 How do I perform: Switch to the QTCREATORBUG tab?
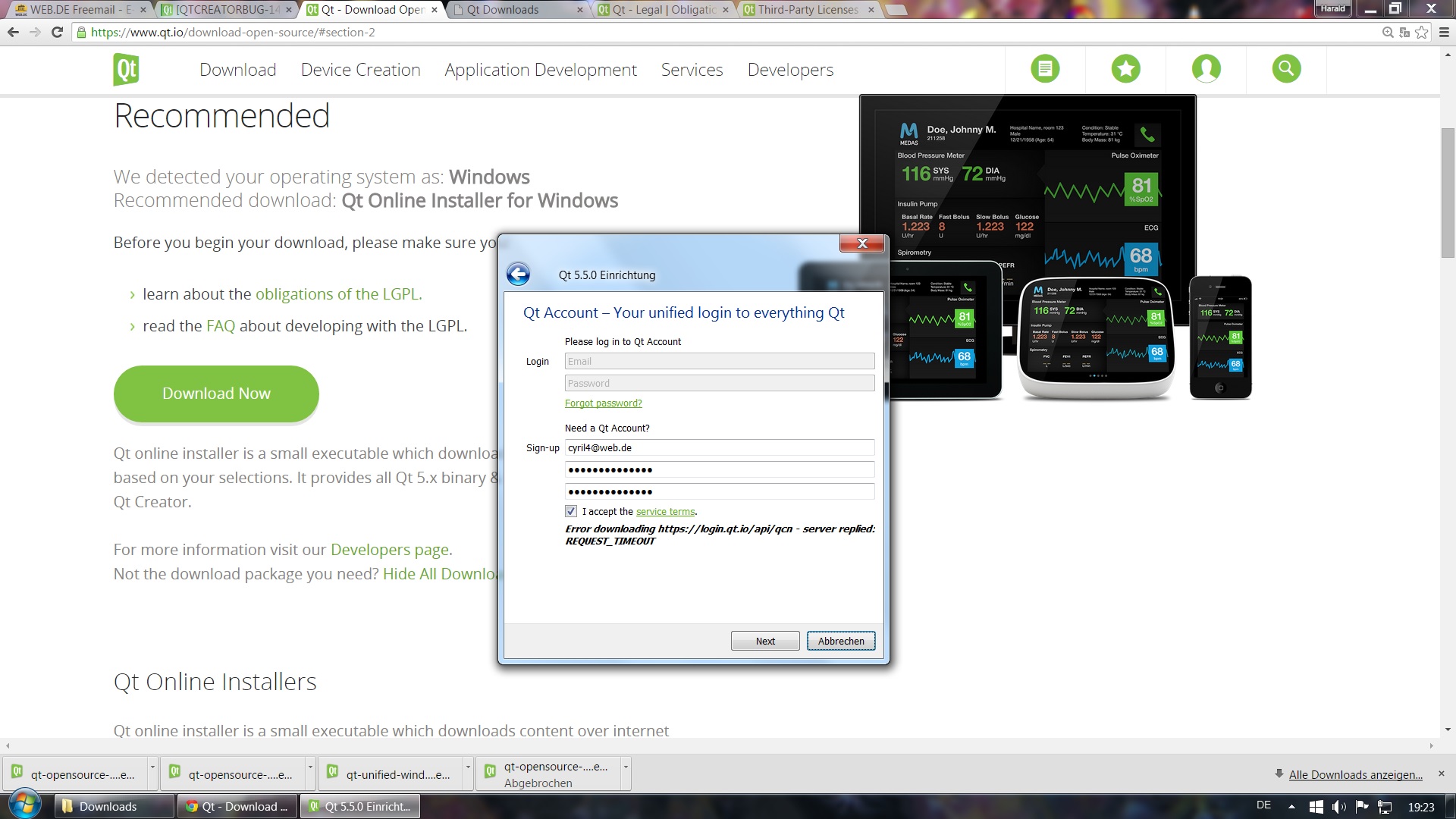click(x=226, y=10)
